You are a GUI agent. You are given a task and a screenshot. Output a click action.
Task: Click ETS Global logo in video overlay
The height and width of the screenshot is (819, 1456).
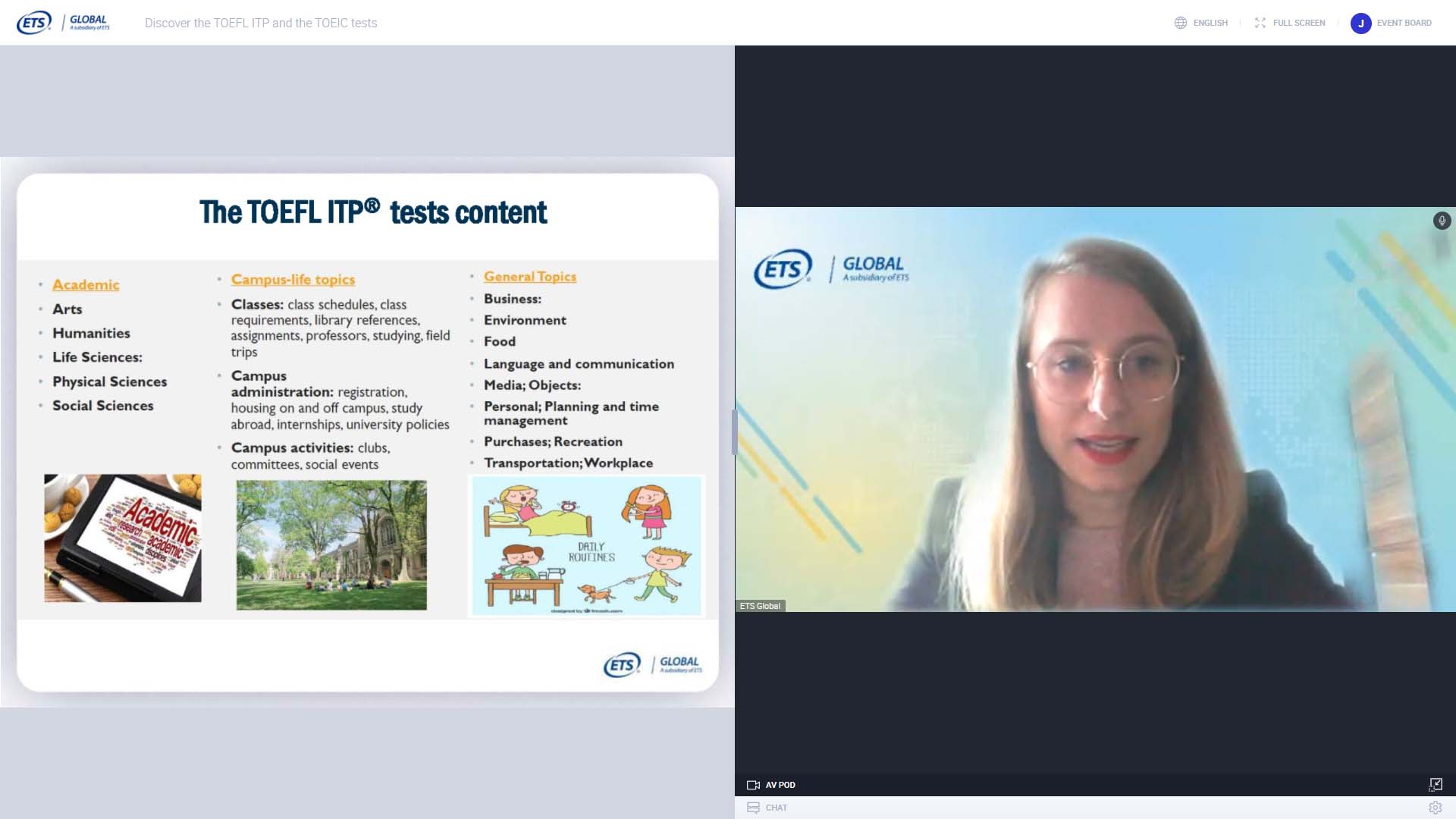831,269
